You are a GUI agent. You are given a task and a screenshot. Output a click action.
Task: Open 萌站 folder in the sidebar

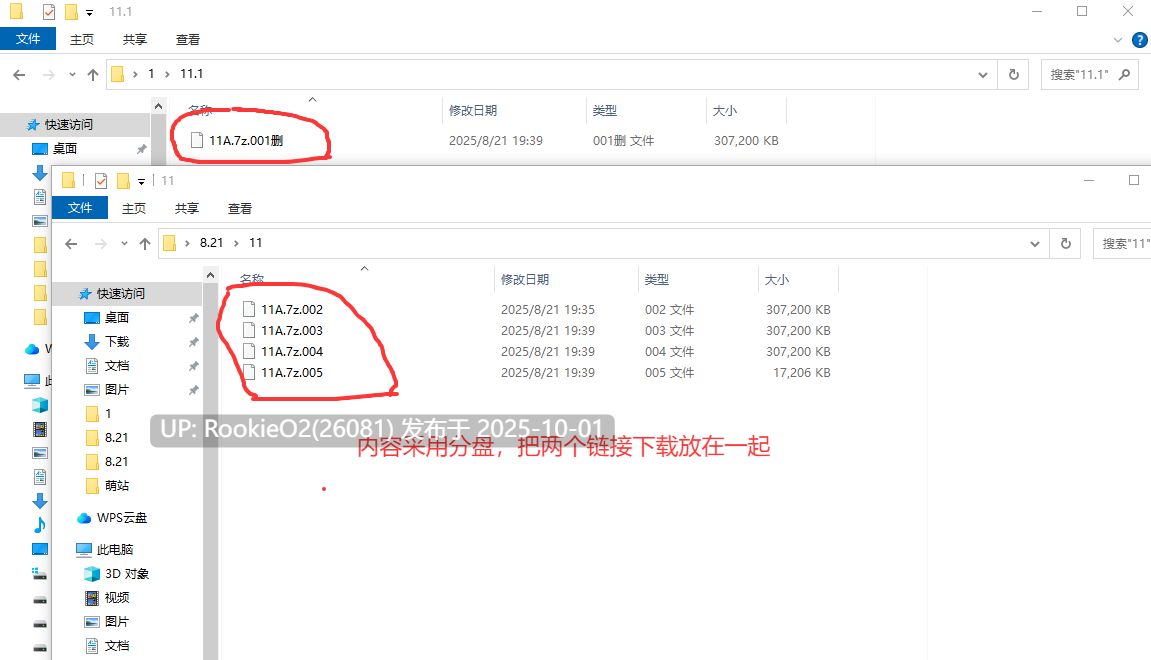117,485
